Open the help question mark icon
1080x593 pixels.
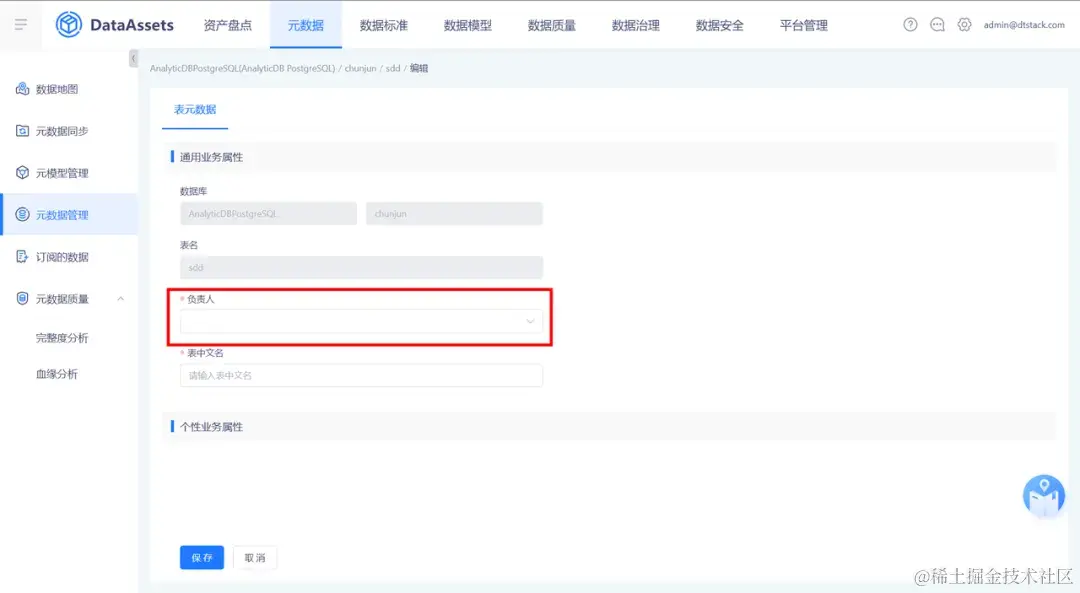[910, 25]
